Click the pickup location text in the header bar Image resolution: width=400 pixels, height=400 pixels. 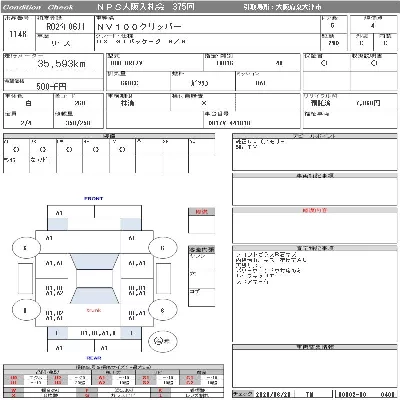coord(282,7)
